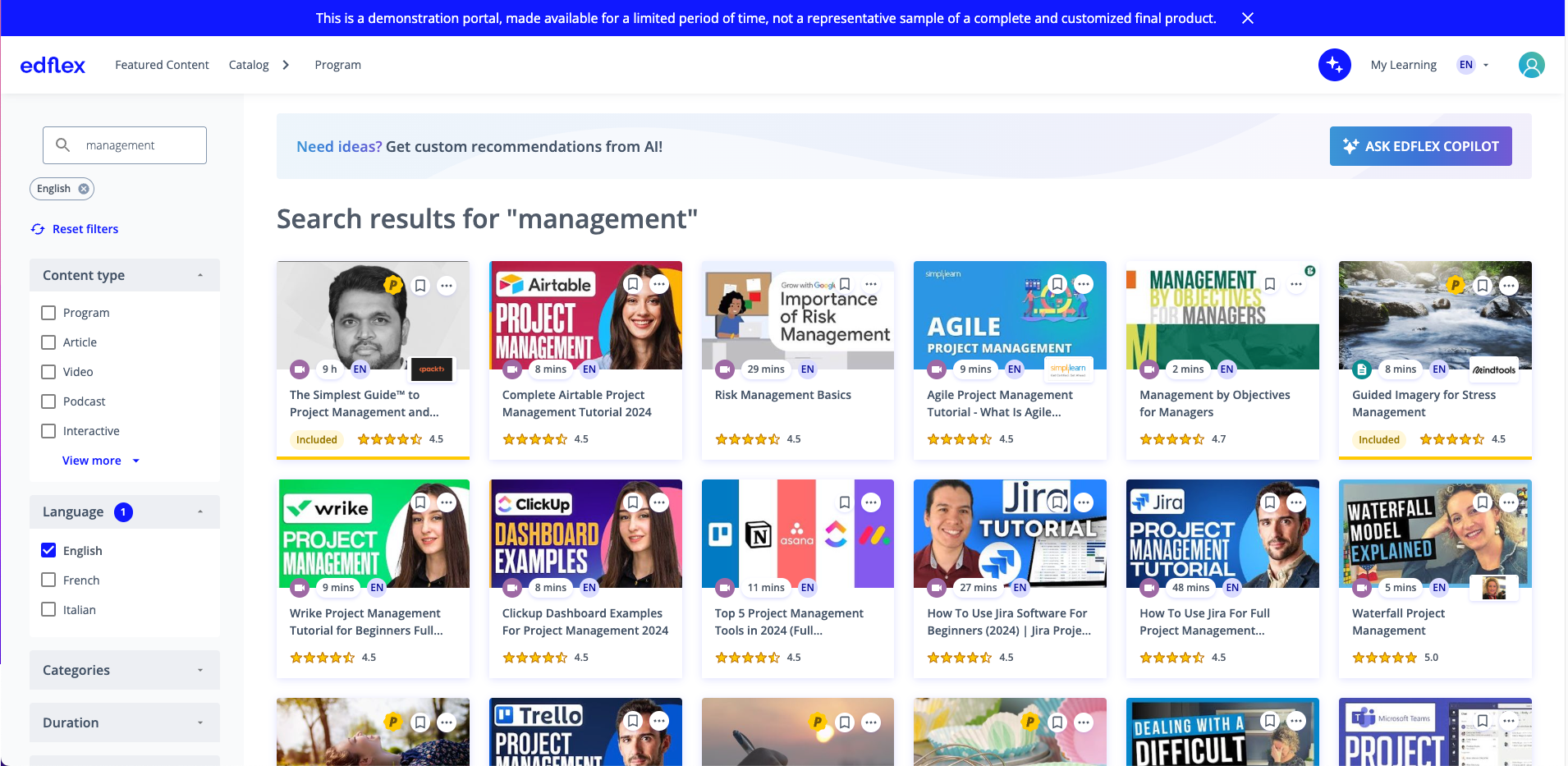1568x766 pixels.
Task: Check the Program content type
Action: pyautogui.click(x=48, y=313)
